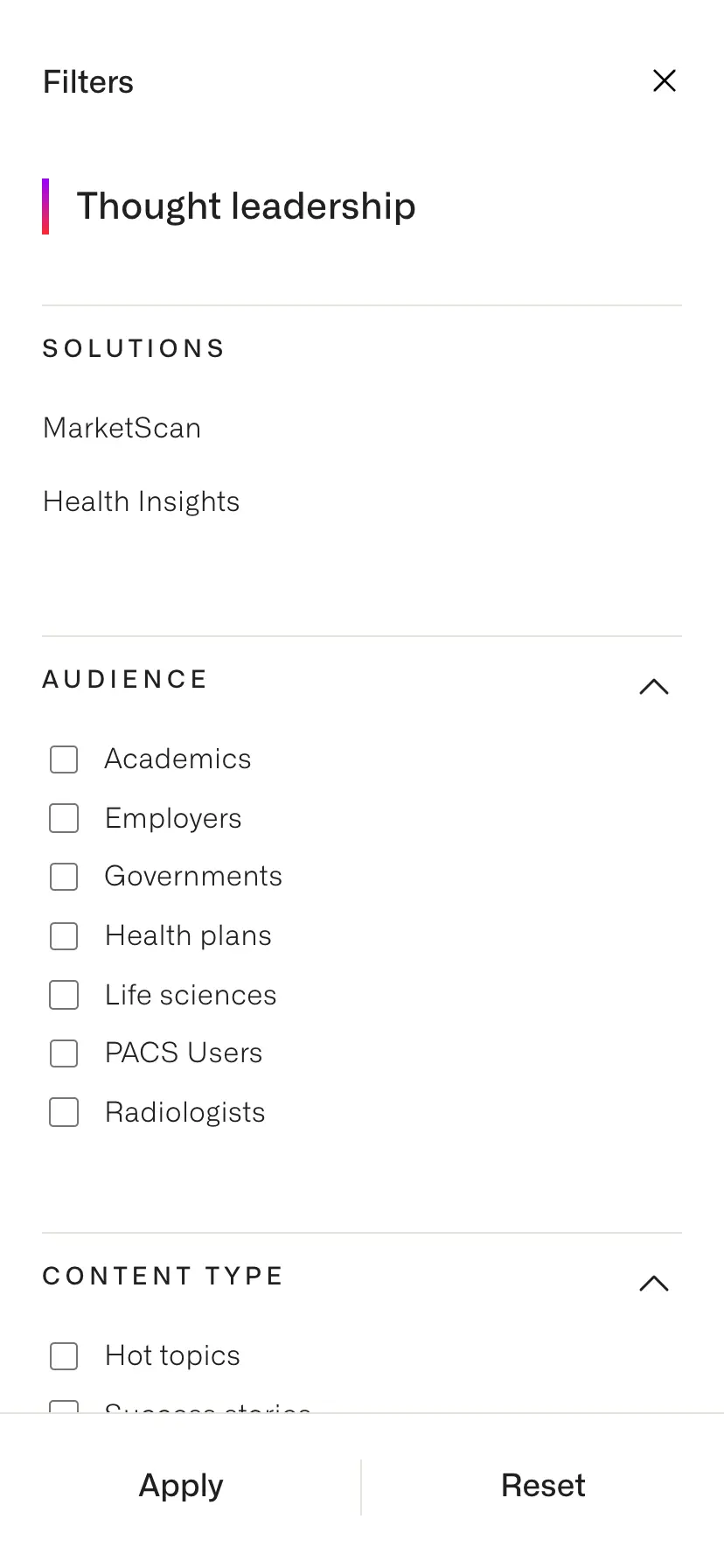The image size is (724, 1568).
Task: Open the MarketScan solution filter
Action: [122, 428]
